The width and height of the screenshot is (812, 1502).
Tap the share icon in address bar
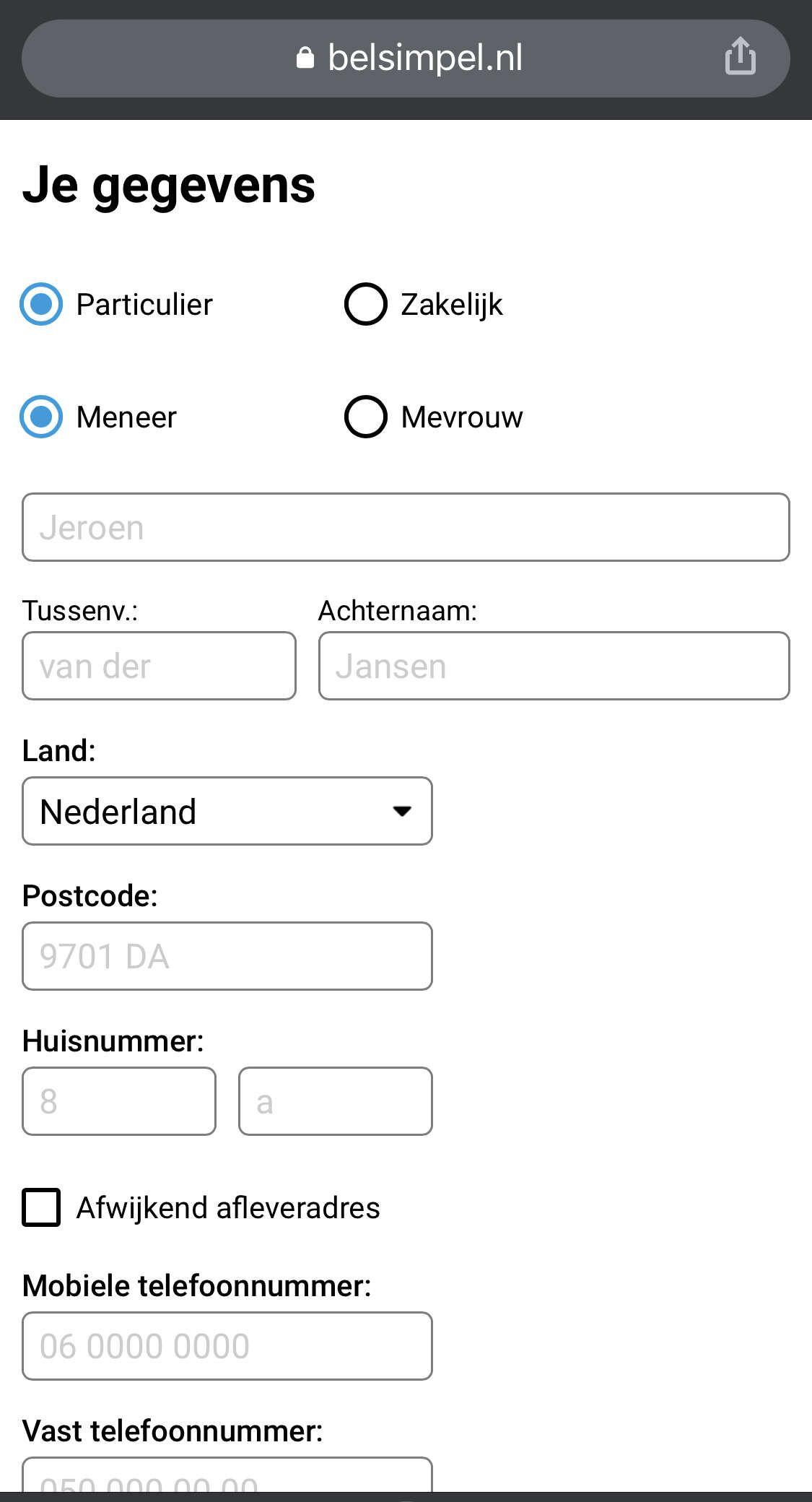(740, 56)
